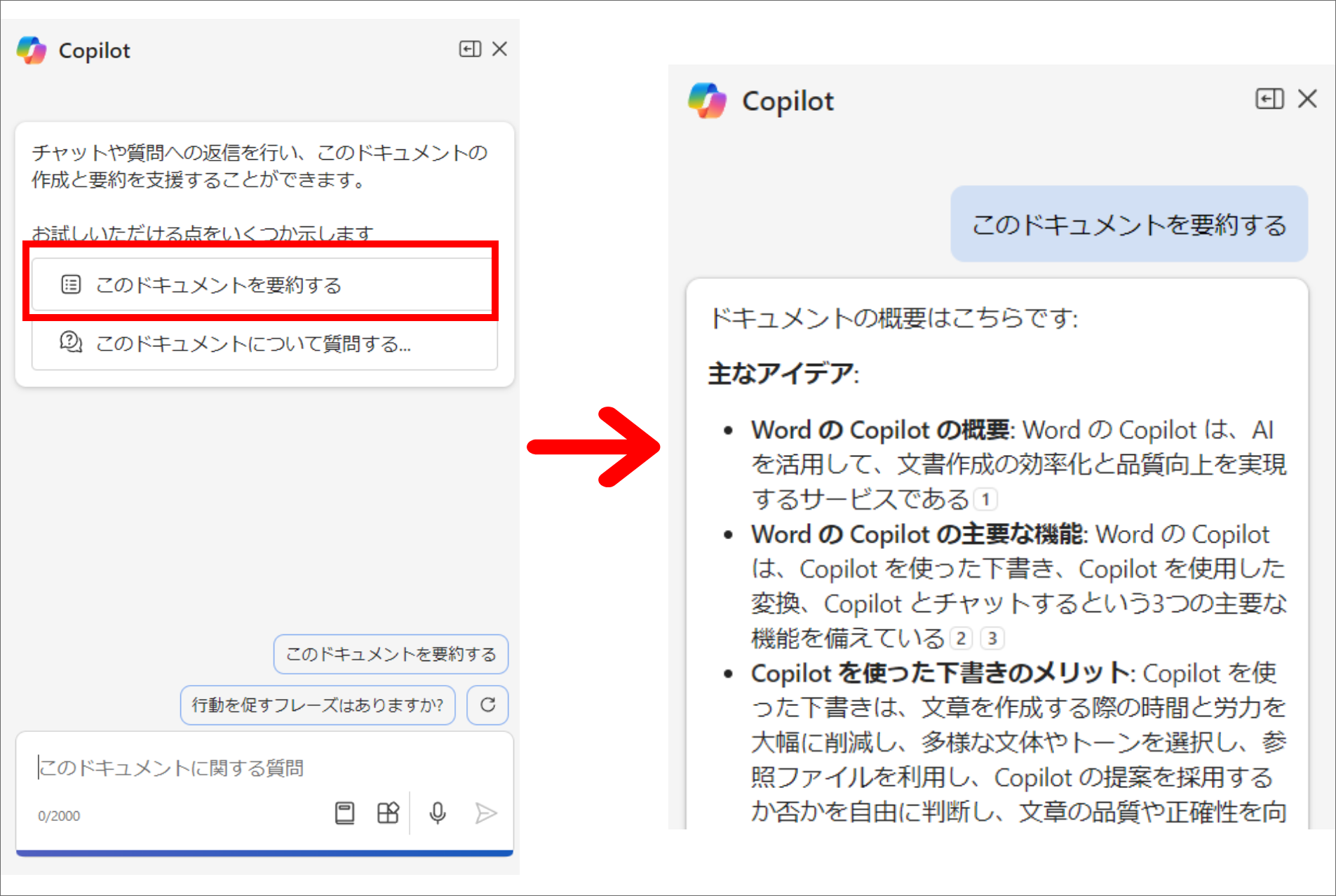Click bold text Copilot を使った下書きのメリット
Viewport: 1336px width, 896px height.
[x=940, y=673]
